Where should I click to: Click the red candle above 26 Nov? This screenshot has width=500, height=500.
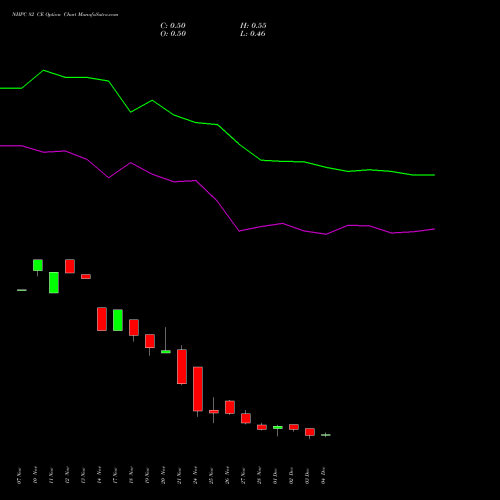(230, 407)
